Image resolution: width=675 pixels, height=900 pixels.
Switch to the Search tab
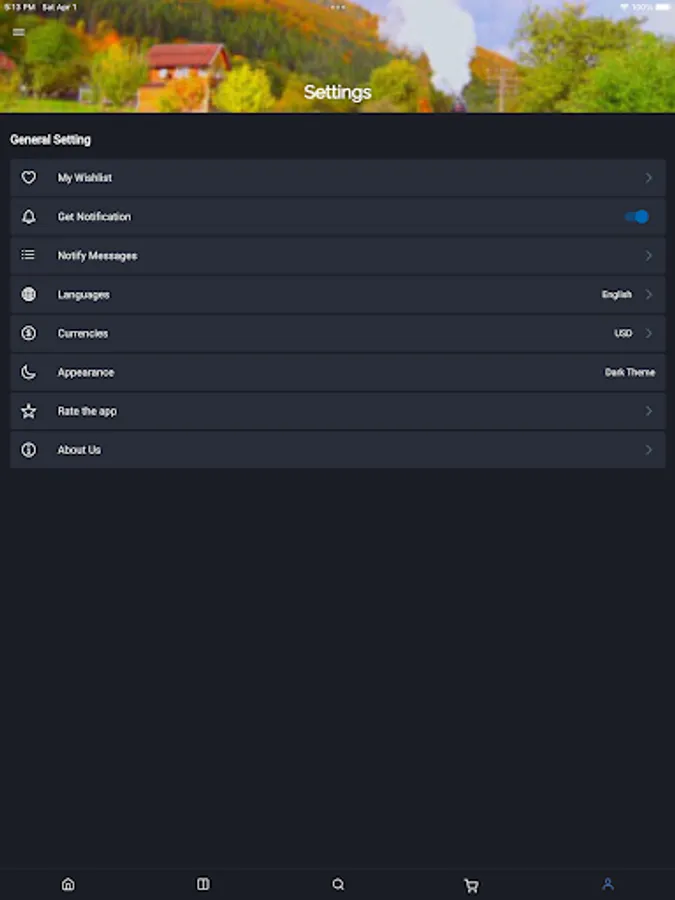pyautogui.click(x=338, y=884)
